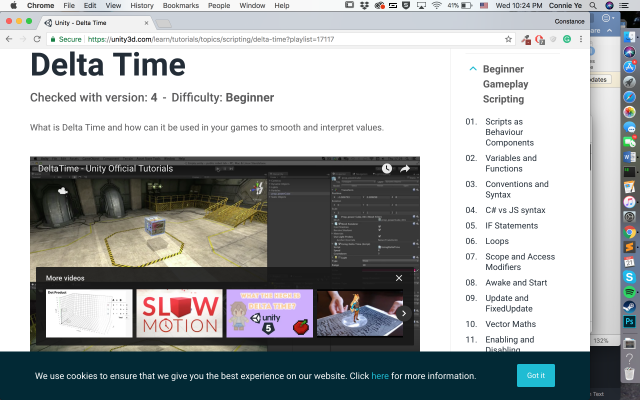The width and height of the screenshot is (640, 400).
Task: Click the green circular extension icon
Action: (x=567, y=39)
